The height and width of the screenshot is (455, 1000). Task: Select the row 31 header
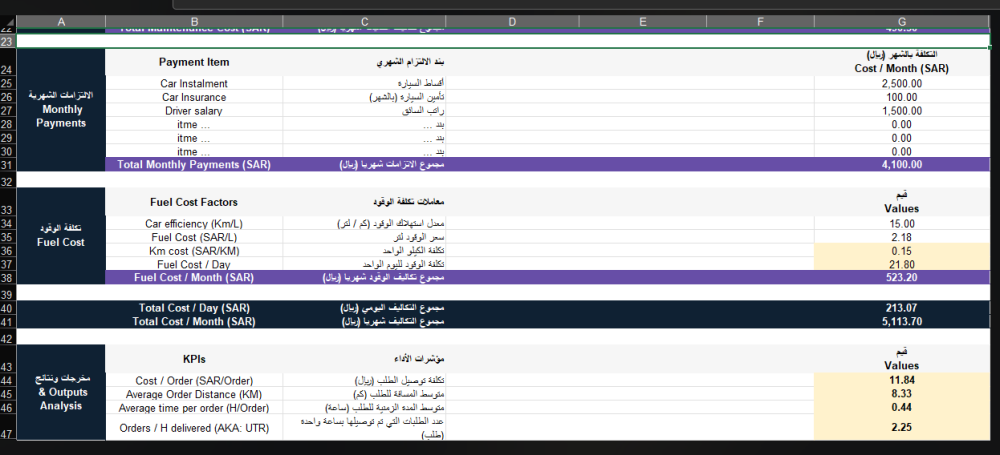[x=7, y=165]
